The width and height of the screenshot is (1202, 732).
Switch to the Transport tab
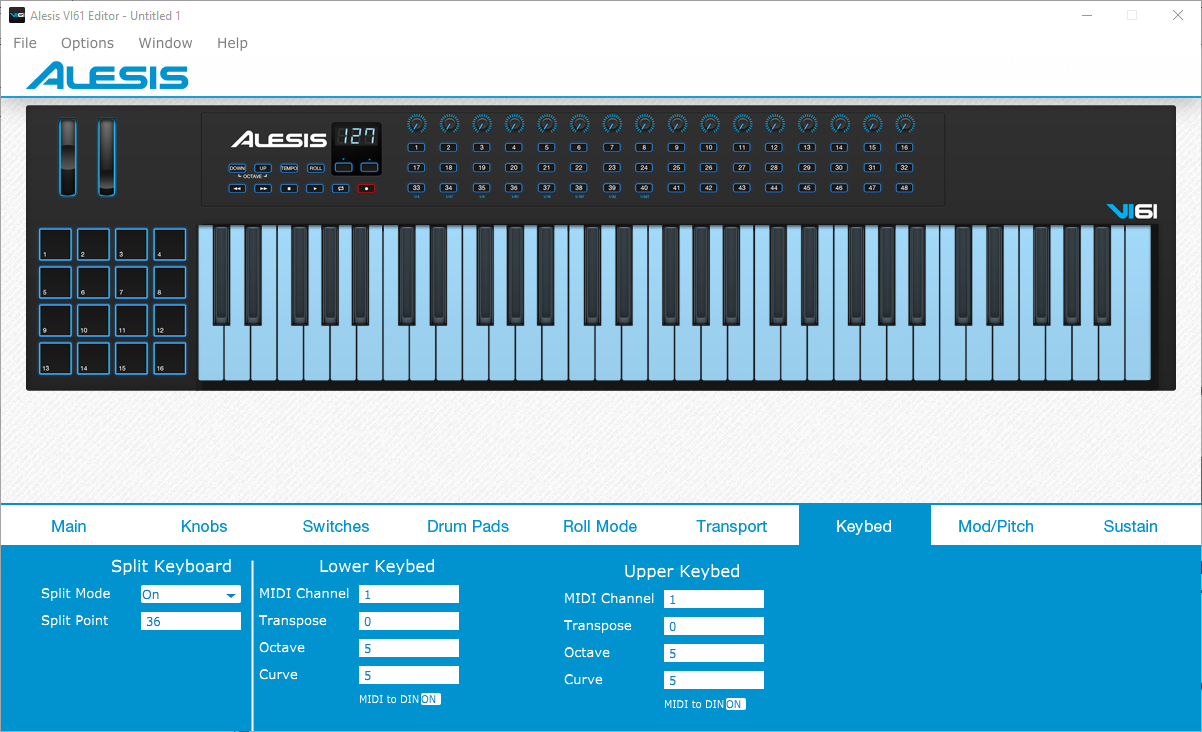click(x=732, y=526)
